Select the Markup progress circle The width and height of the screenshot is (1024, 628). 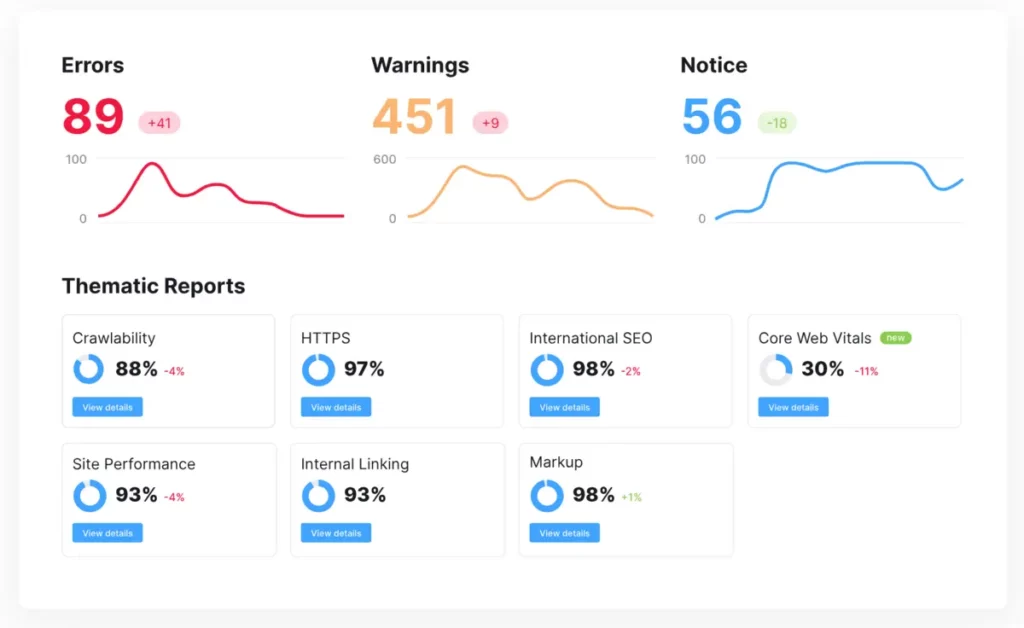[546, 495]
